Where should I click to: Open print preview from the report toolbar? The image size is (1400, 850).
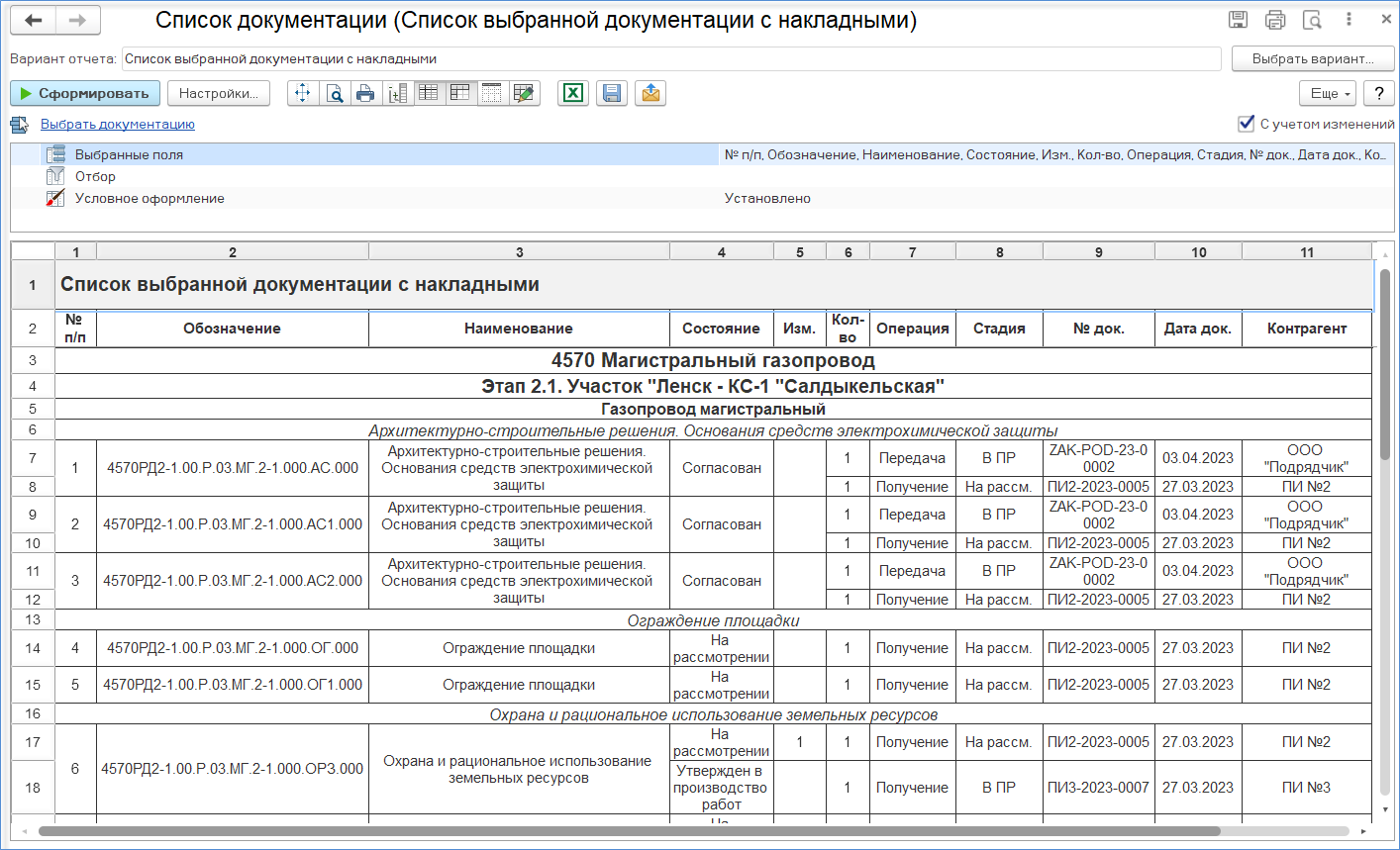click(335, 93)
